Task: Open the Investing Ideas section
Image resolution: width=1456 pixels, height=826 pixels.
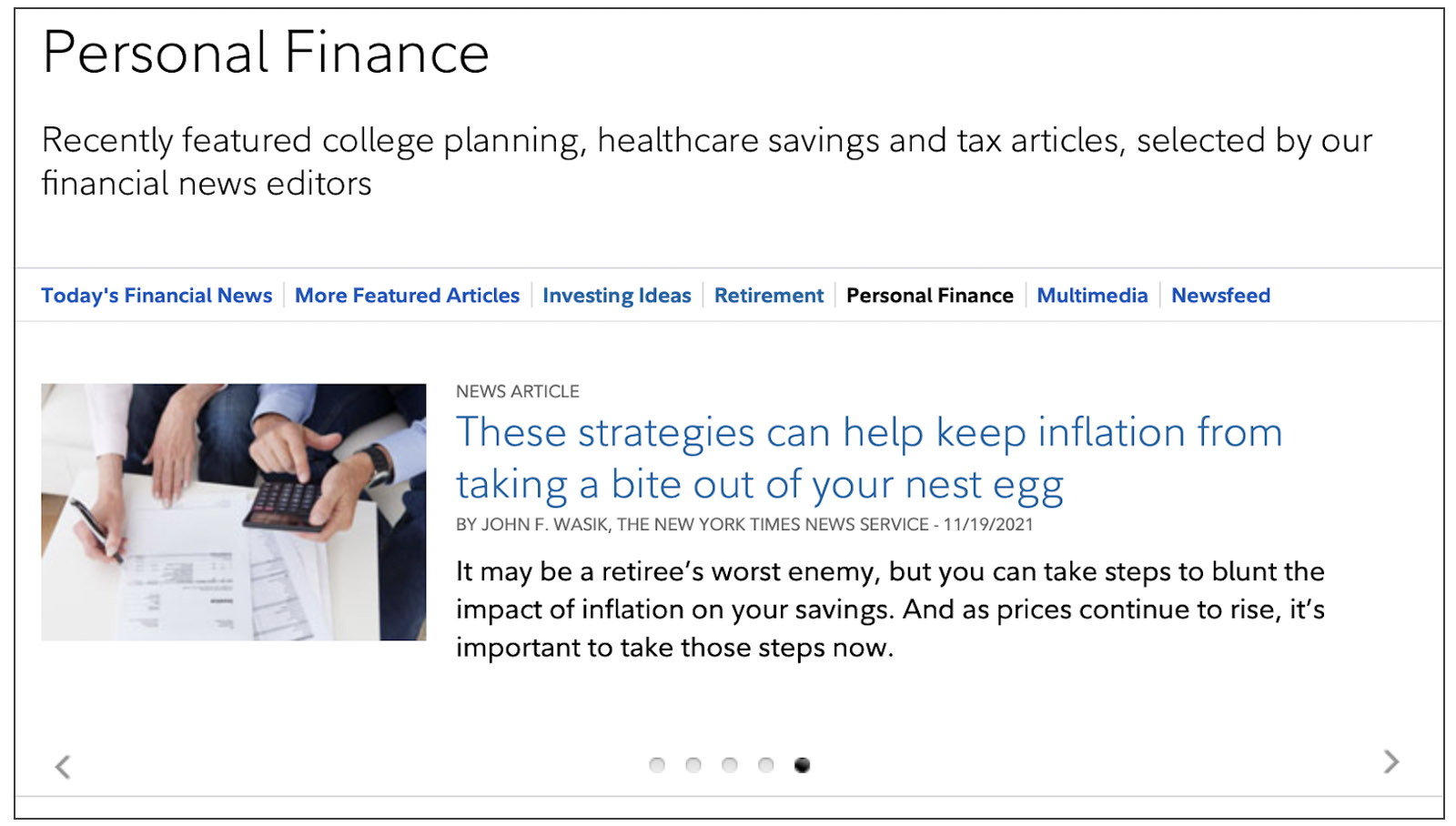Action: point(616,296)
